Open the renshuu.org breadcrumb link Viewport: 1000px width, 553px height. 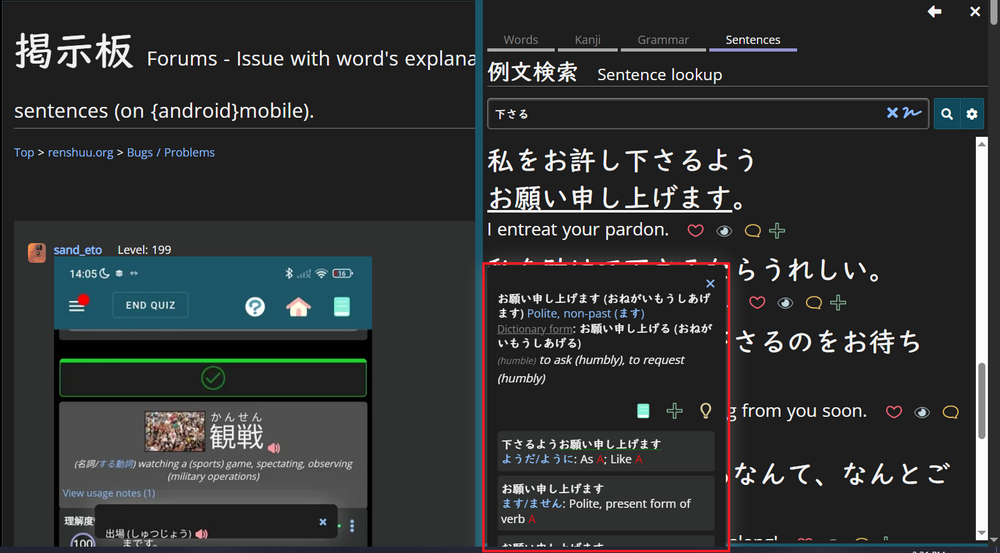pos(80,152)
